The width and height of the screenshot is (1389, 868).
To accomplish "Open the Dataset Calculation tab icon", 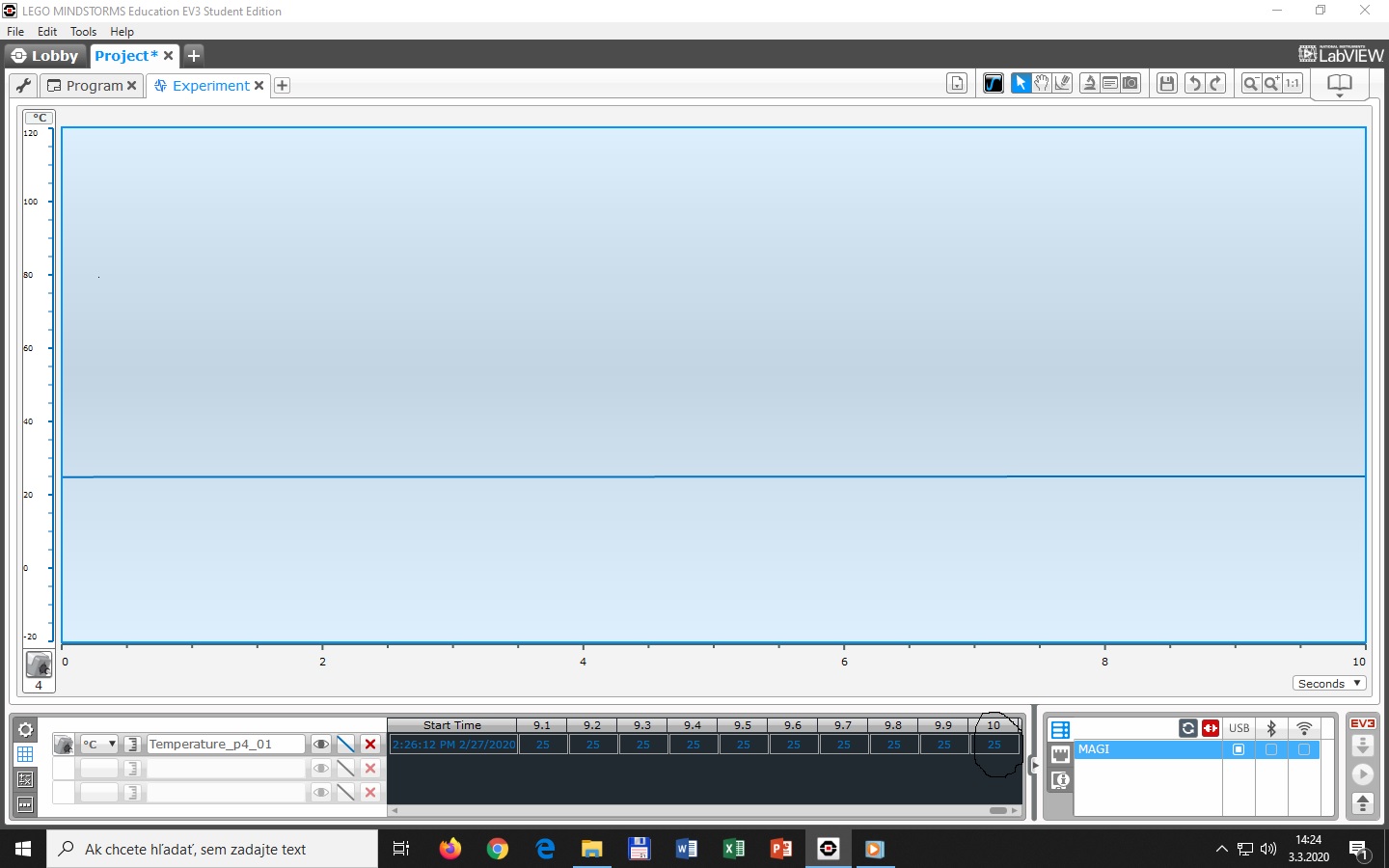I will point(25,779).
